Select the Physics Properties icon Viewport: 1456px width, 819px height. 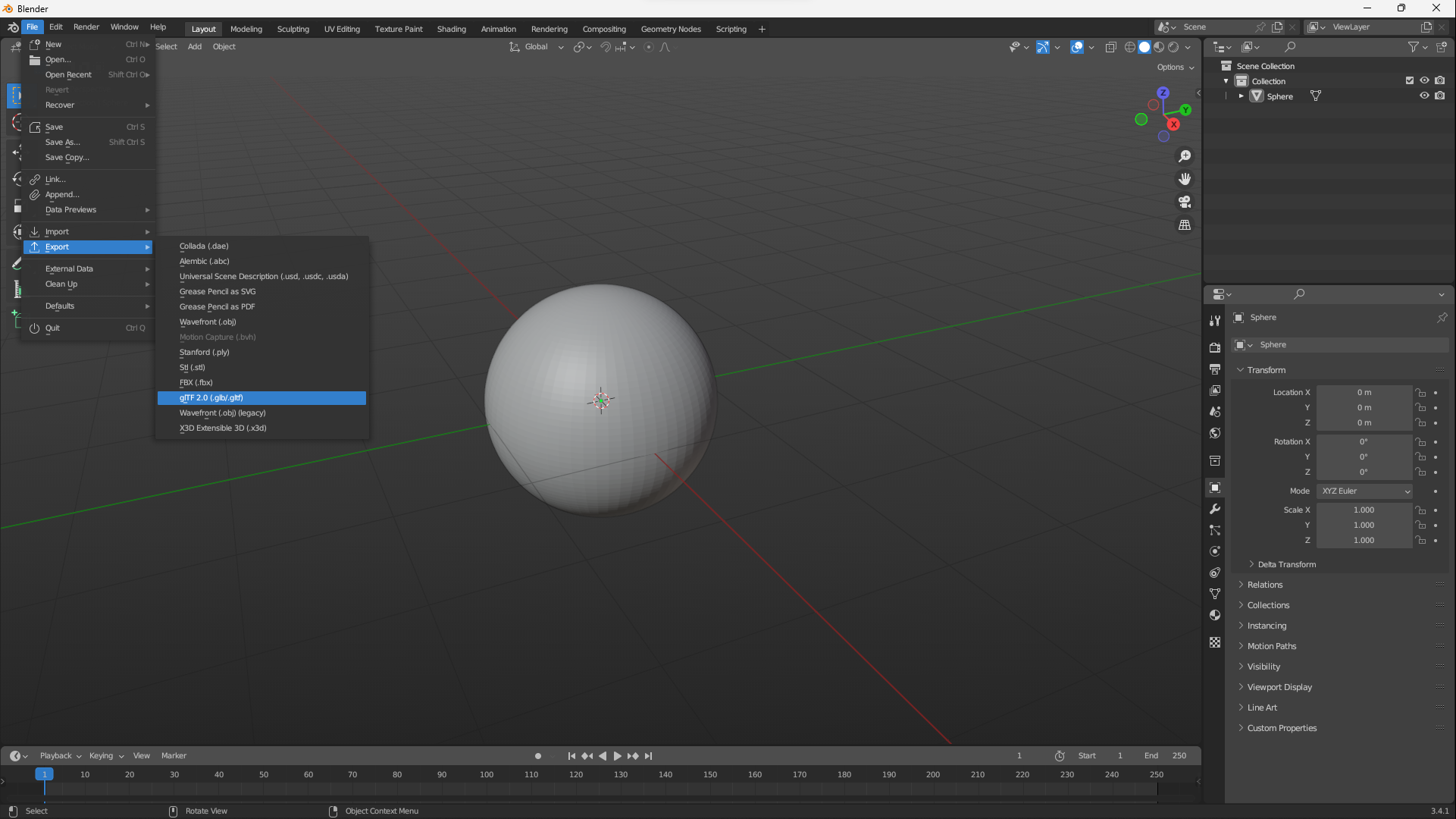[x=1216, y=551]
